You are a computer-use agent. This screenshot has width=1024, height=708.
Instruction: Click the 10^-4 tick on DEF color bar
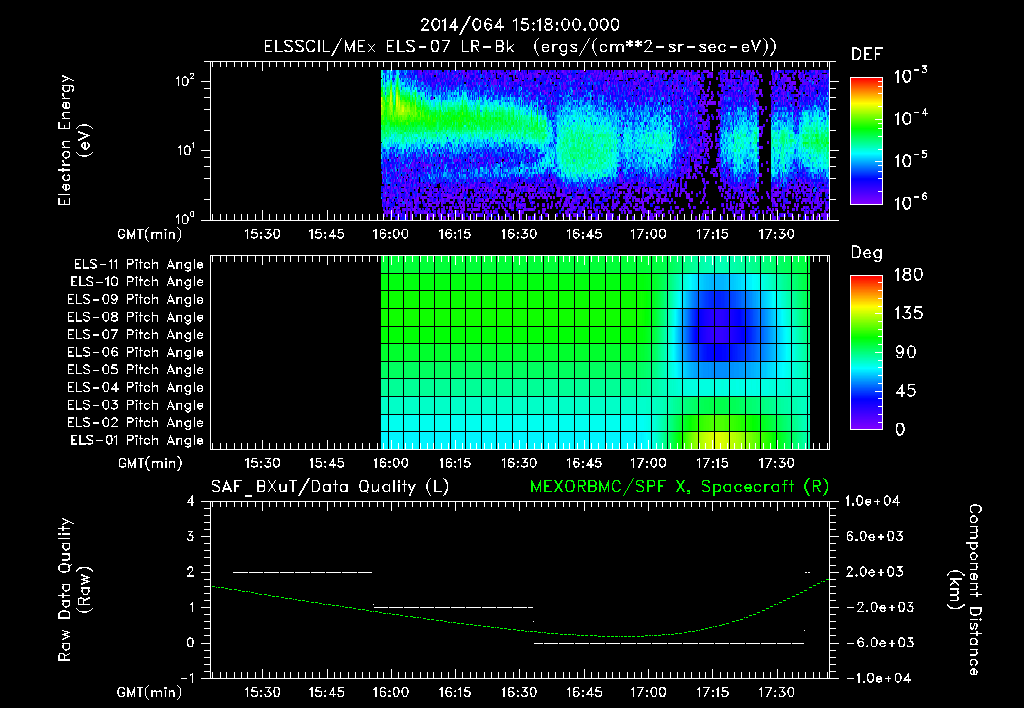point(910,118)
